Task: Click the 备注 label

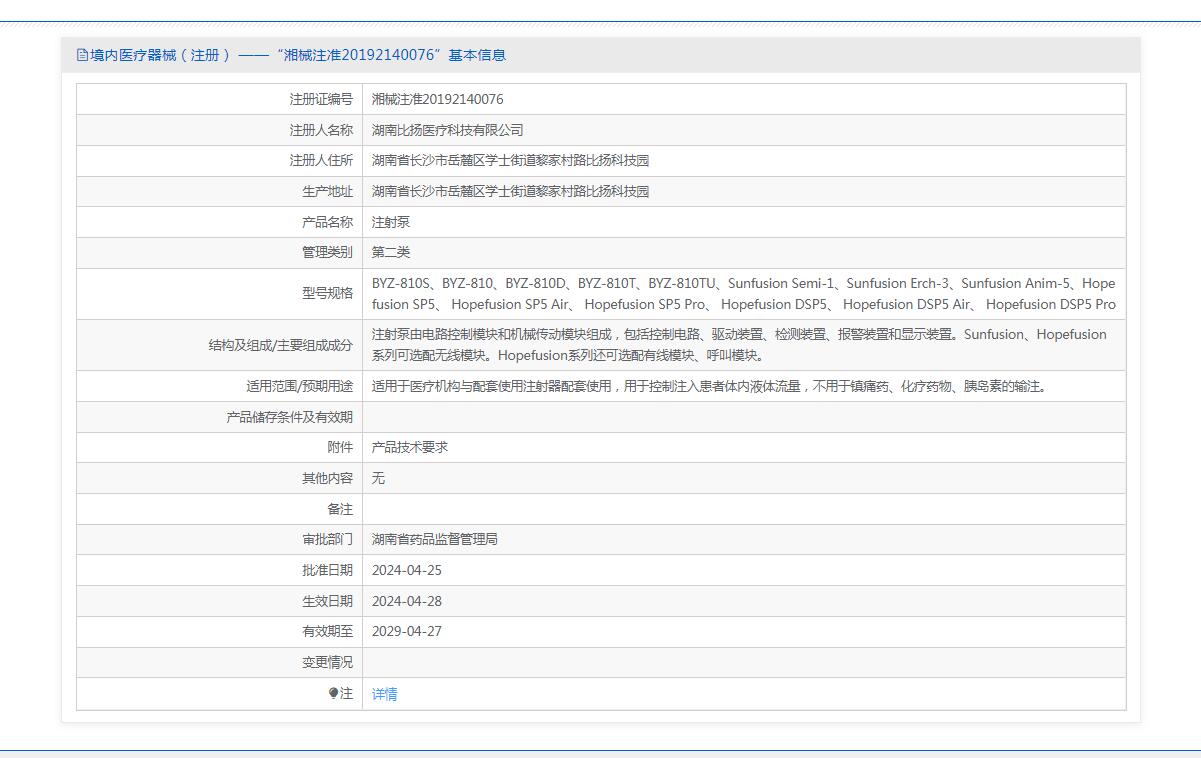Action: [x=340, y=509]
